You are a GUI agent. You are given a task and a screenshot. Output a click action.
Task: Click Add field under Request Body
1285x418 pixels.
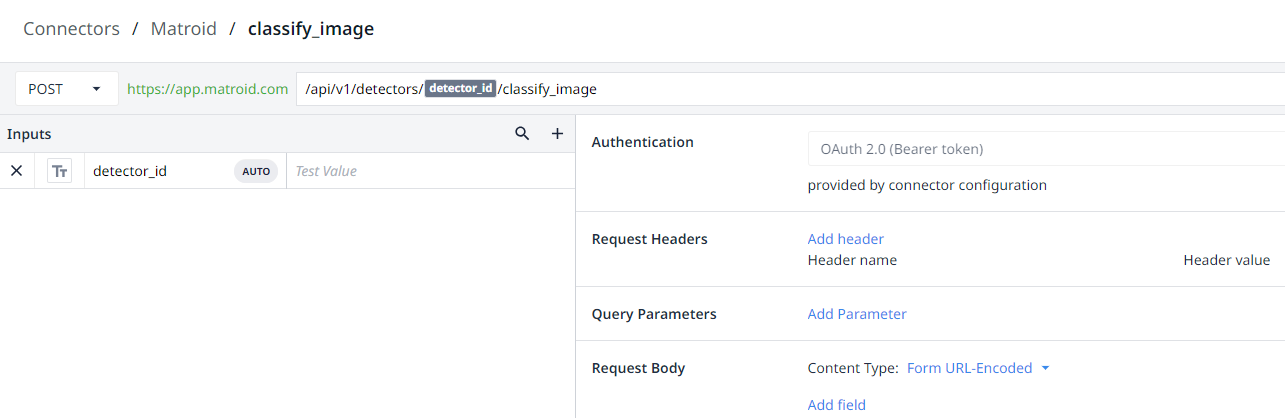[836, 405]
